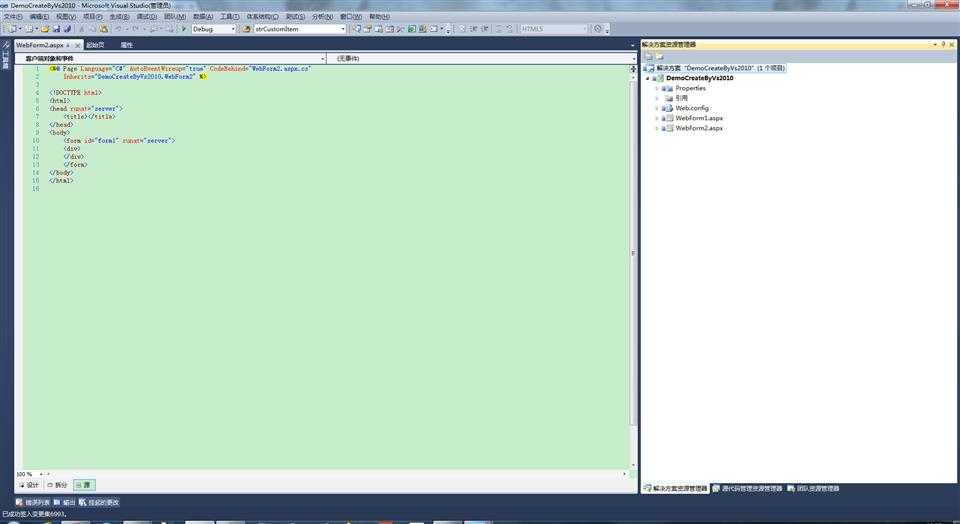Open the (无事件) events dropdown
Image resolution: width=960 pixels, height=524 pixels.
pos(482,58)
